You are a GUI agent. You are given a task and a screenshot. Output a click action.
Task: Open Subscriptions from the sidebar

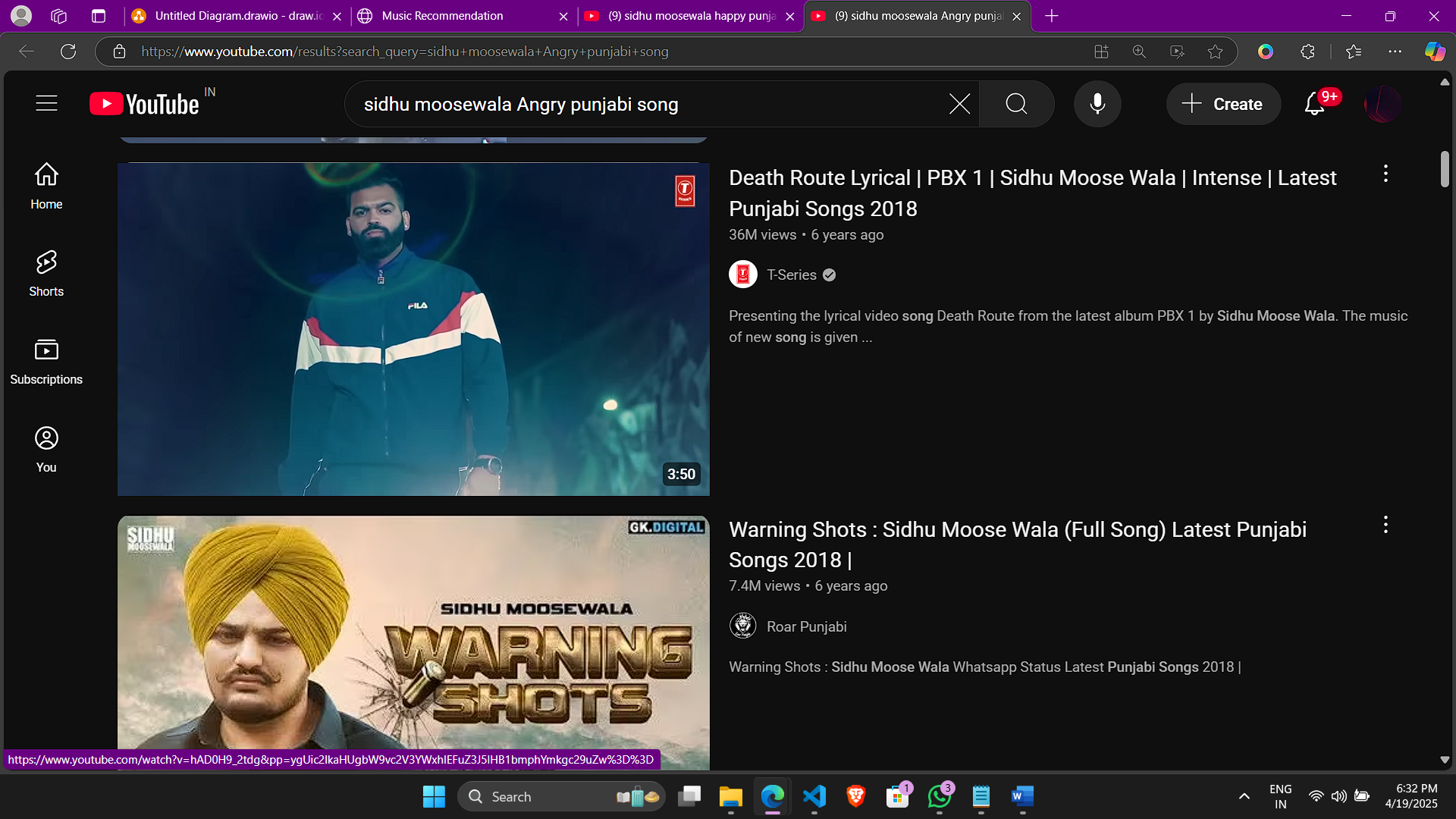pos(46,361)
